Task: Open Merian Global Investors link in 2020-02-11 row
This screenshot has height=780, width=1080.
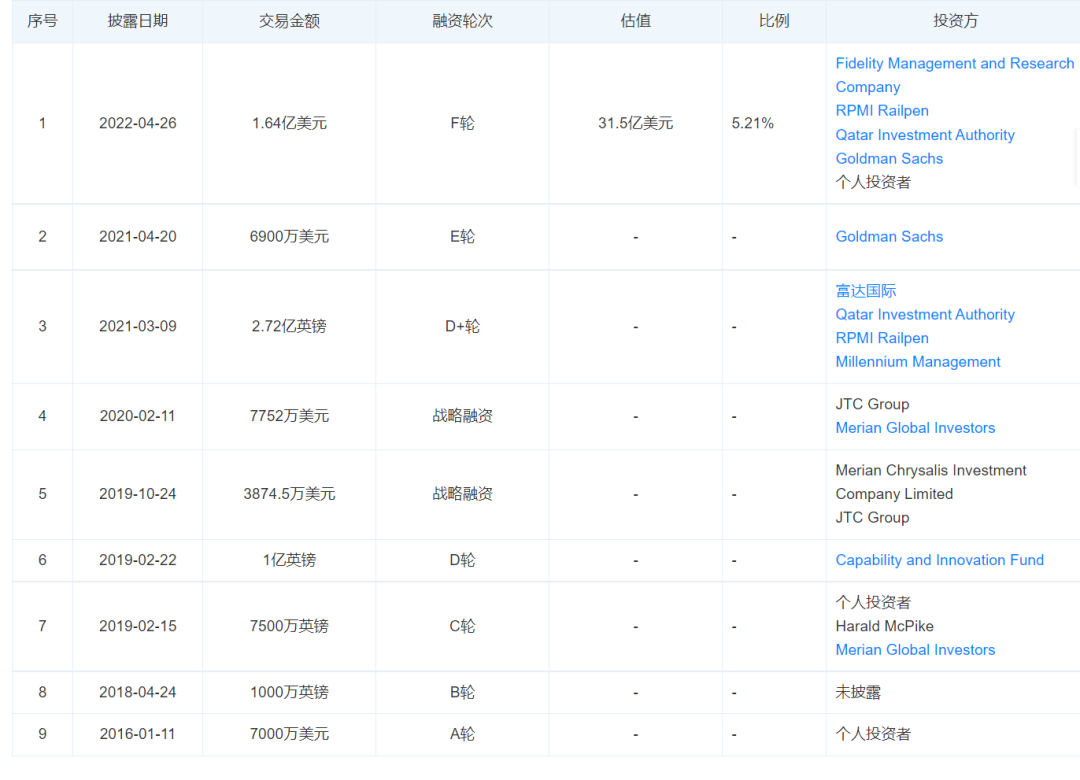Action: 915,428
